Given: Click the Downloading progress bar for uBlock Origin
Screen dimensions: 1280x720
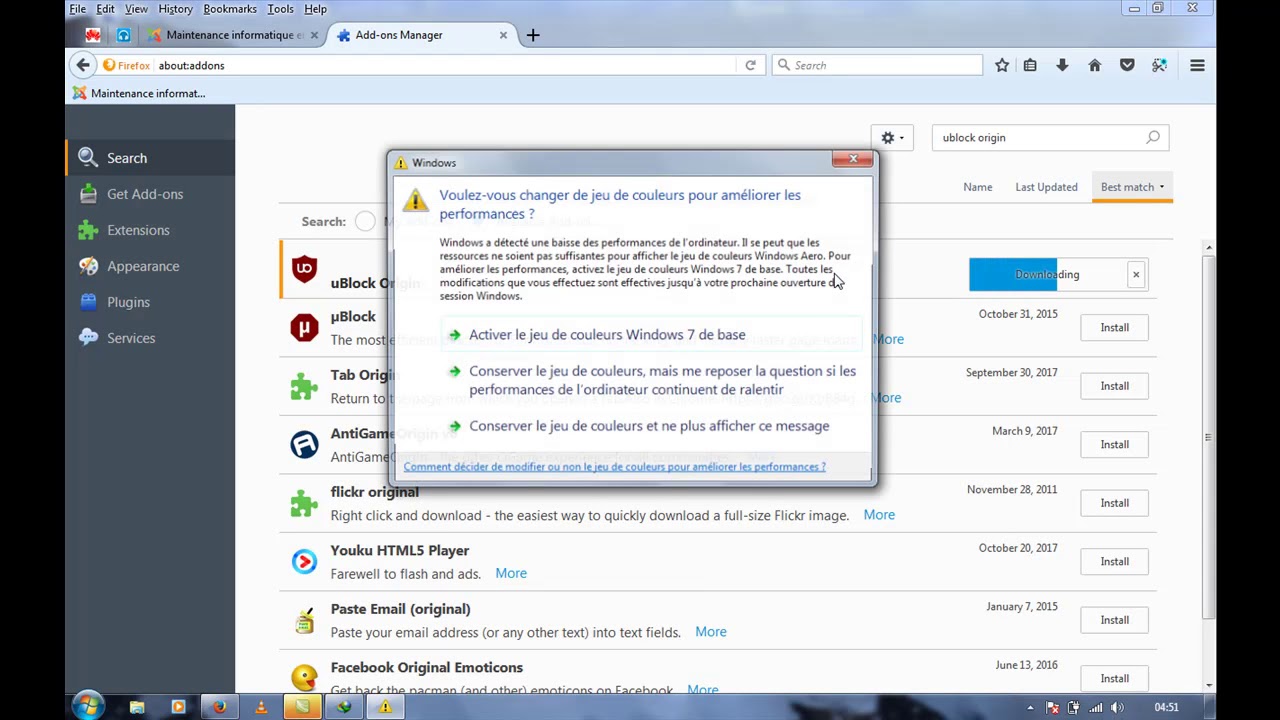Looking at the screenshot, I should coord(1045,274).
